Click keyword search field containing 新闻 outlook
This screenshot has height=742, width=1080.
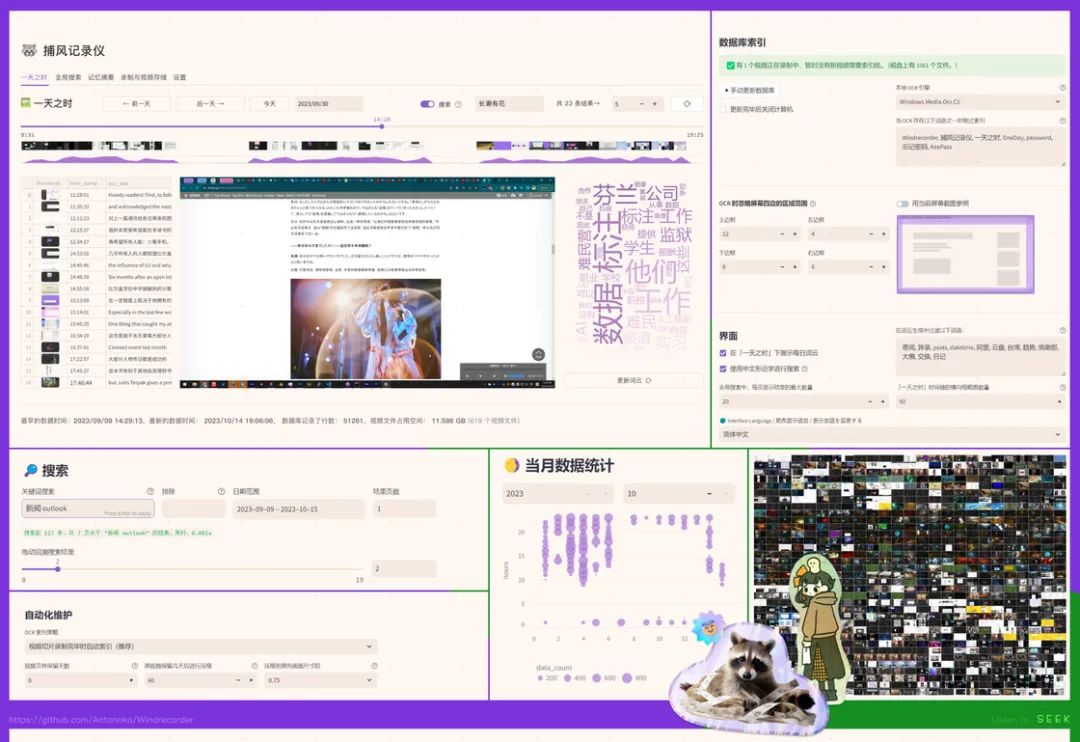coord(87,508)
